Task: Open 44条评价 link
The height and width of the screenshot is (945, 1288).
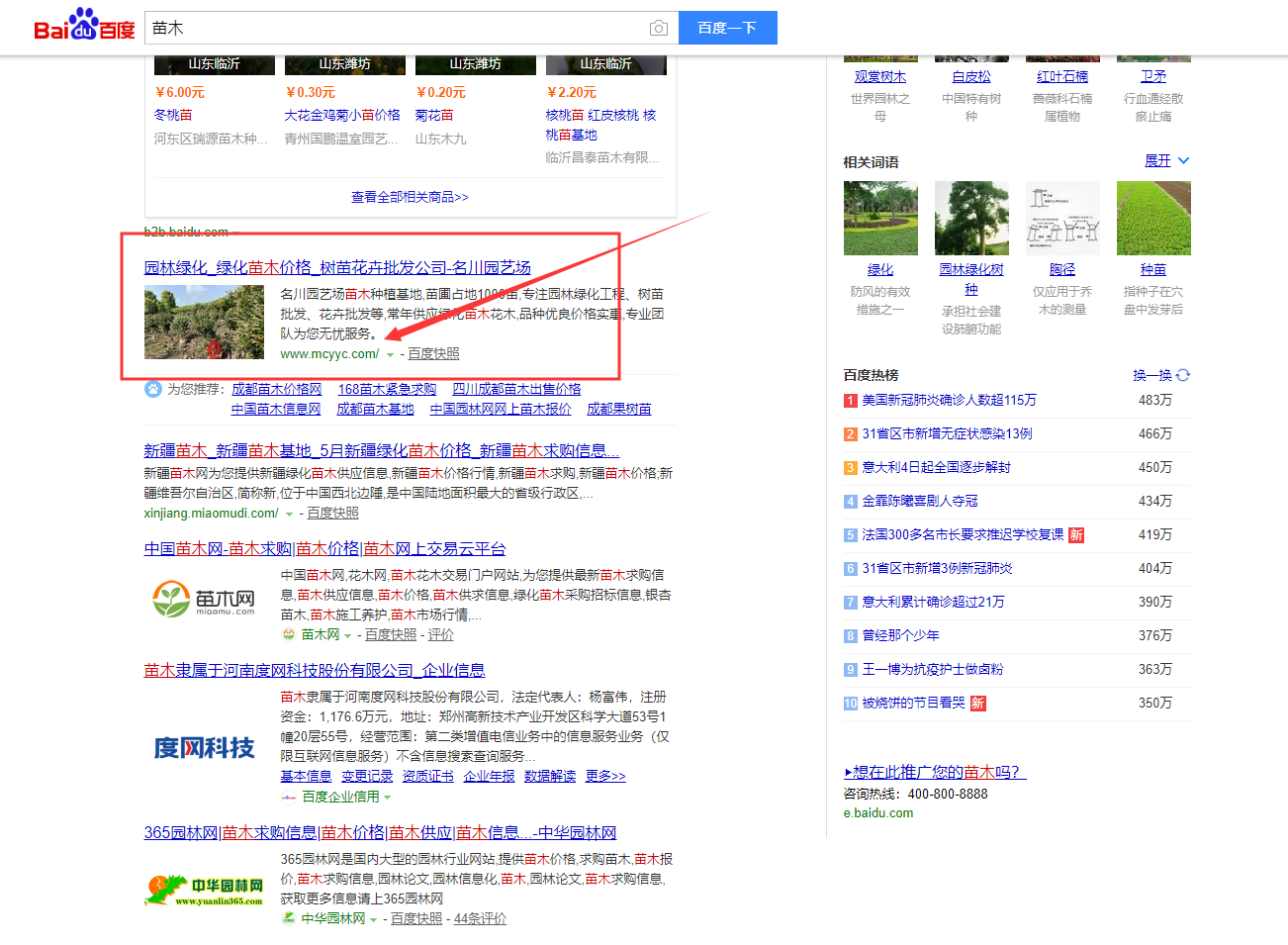Action: pyautogui.click(x=480, y=918)
